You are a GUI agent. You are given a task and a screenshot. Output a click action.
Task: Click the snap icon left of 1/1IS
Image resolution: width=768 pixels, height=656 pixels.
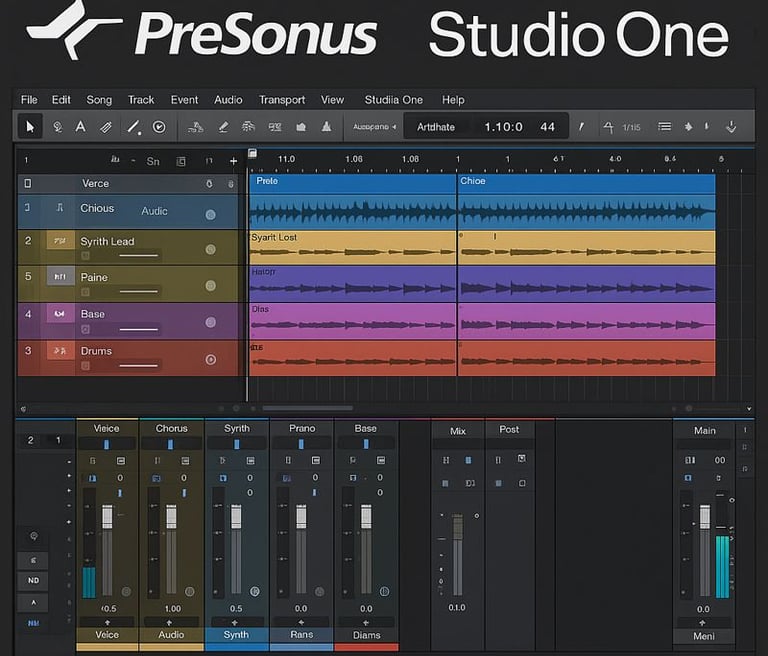click(608, 127)
